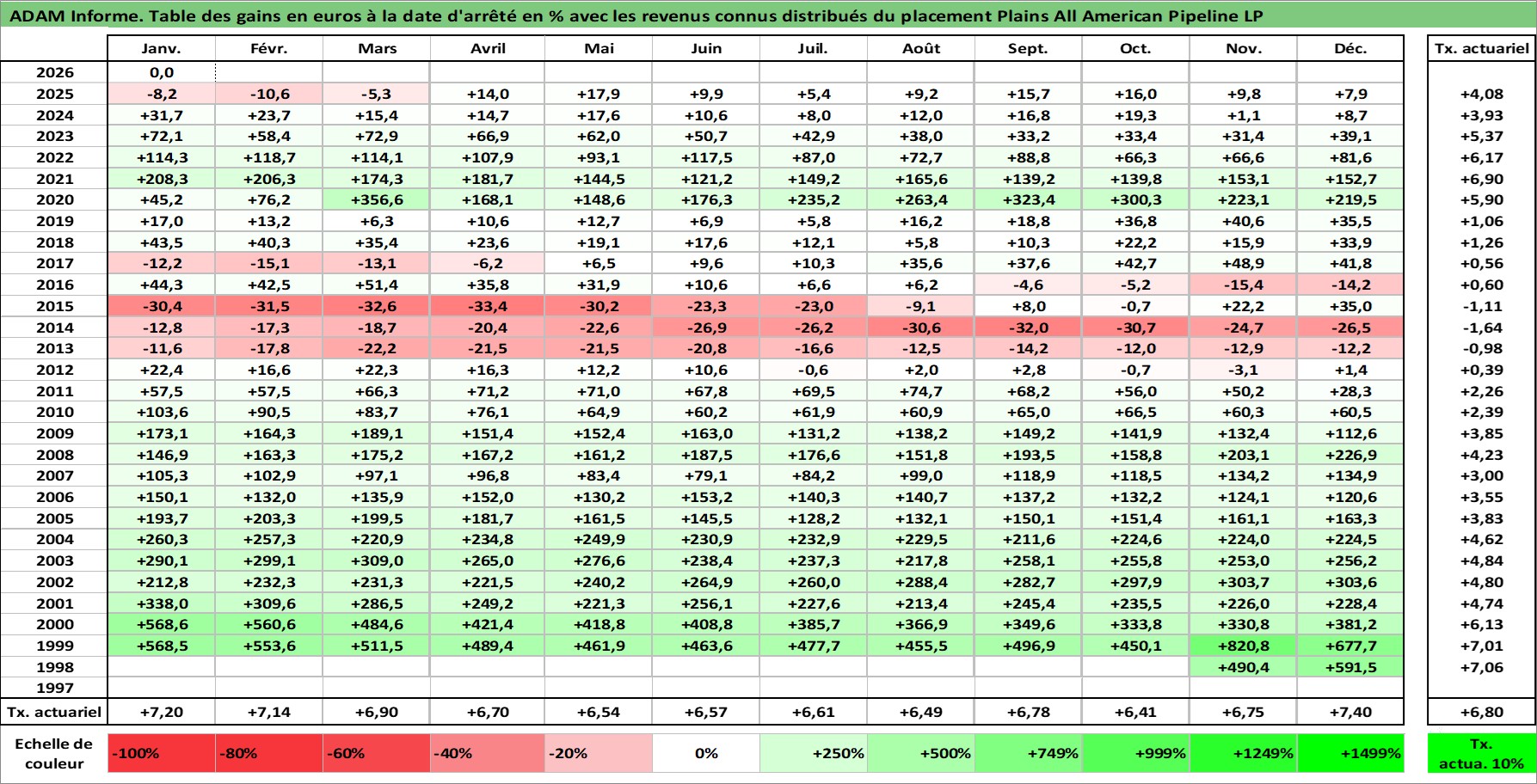Image resolution: width=1537 pixels, height=784 pixels.
Task: Select the 2015 year row label
Action: coord(54,306)
